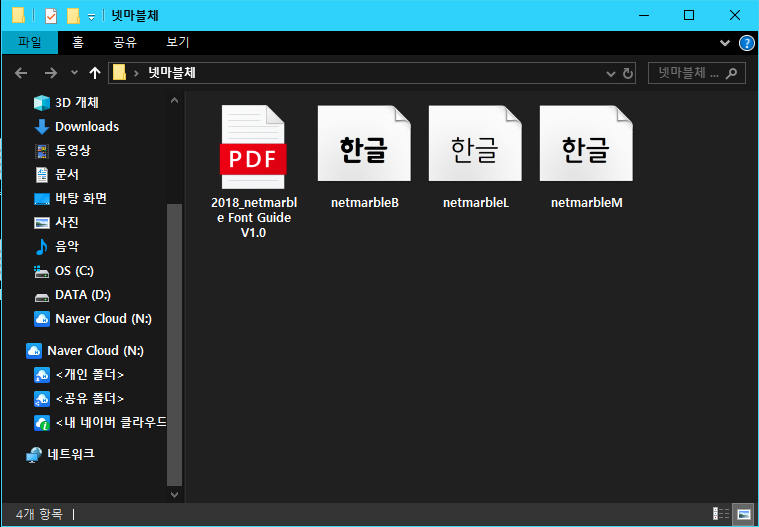Open <내 네이버 클라우드 item
The height and width of the screenshot is (527, 759).
(x=111, y=422)
